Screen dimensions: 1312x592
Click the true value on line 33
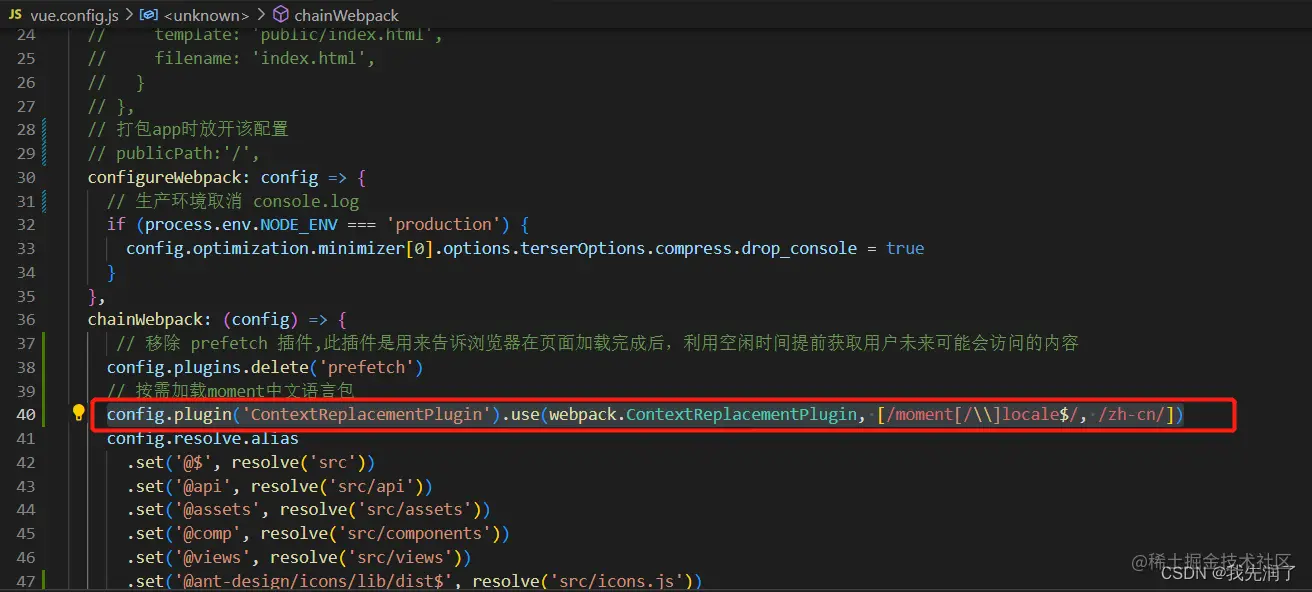click(x=905, y=248)
